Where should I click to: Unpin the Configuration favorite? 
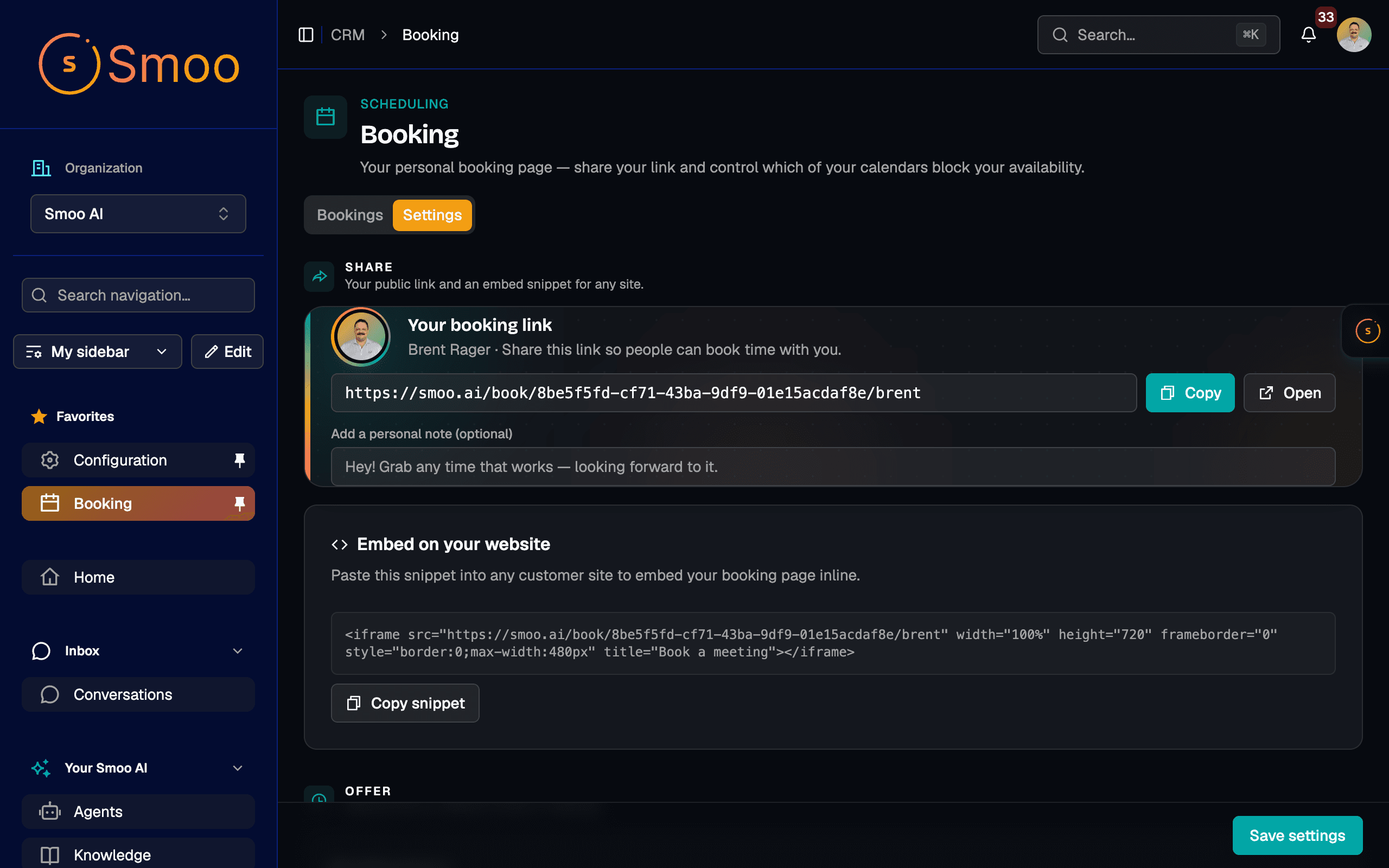click(239, 460)
